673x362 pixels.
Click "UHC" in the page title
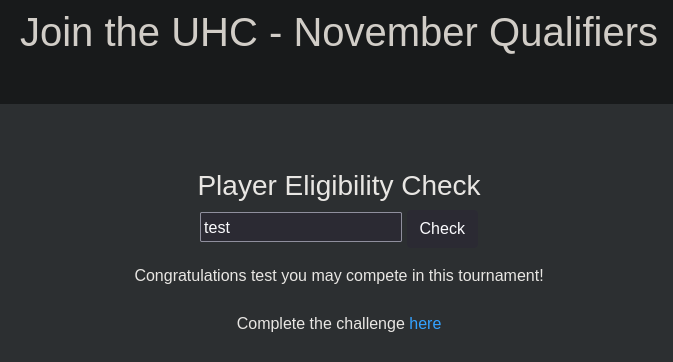[214, 33]
